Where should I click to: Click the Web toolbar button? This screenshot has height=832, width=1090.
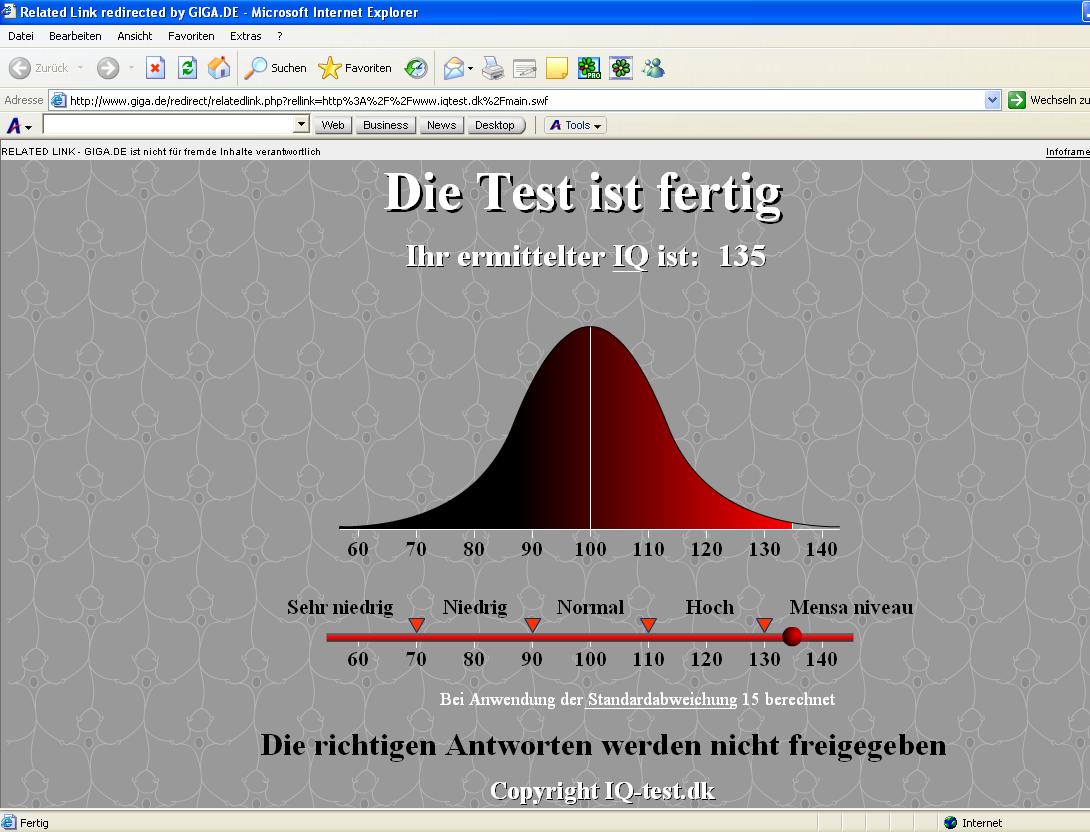tap(333, 125)
